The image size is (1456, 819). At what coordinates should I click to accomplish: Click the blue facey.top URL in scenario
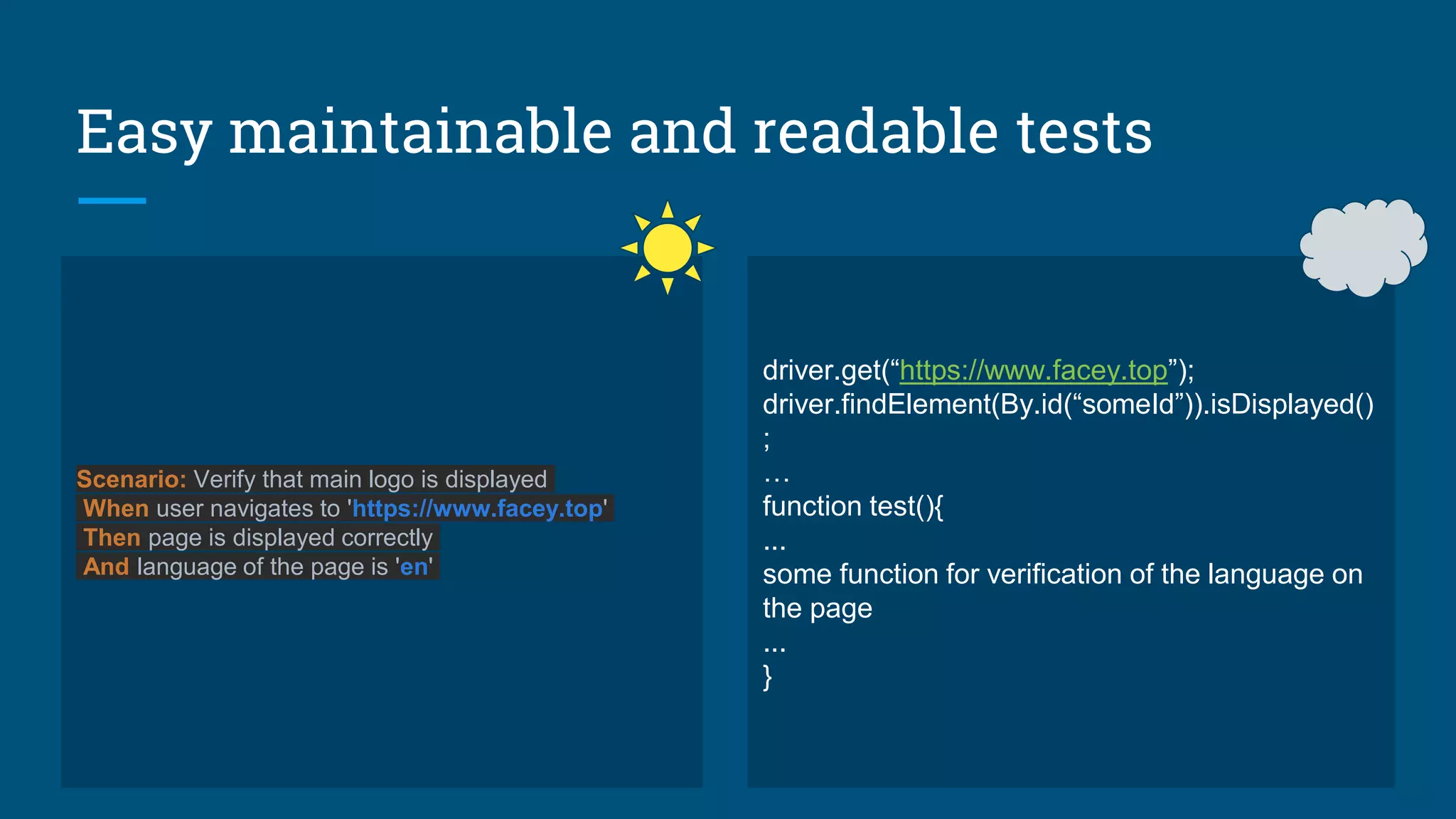tap(478, 508)
